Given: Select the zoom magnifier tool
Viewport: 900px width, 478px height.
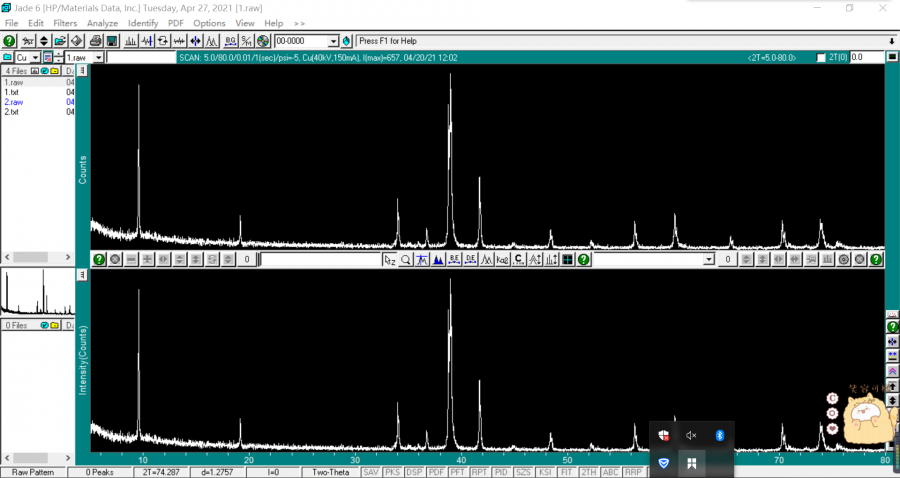Looking at the screenshot, I should coord(406,259).
